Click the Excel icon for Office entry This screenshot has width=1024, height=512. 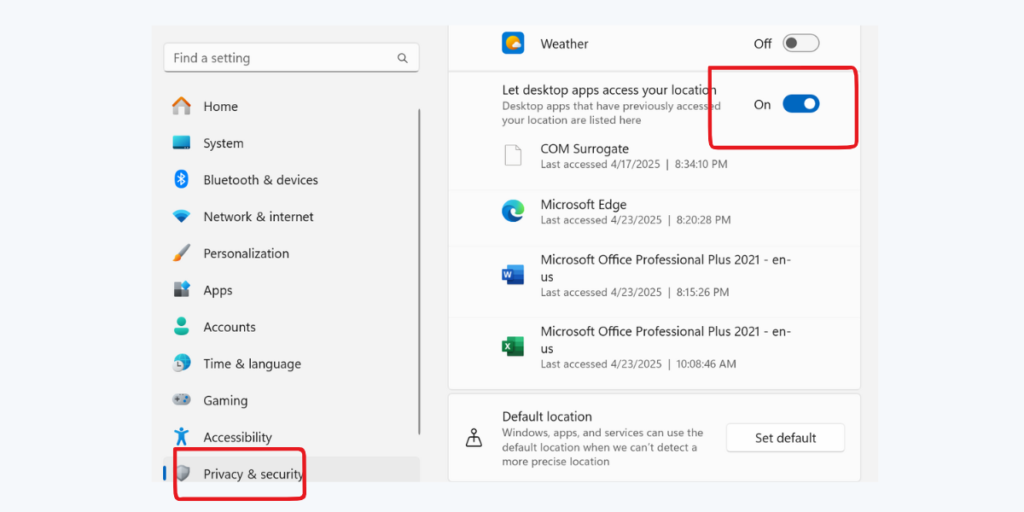(x=513, y=346)
